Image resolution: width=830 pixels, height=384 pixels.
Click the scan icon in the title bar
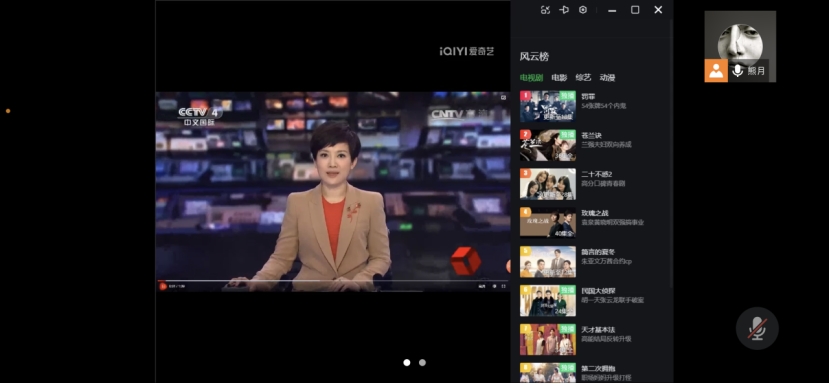(545, 10)
